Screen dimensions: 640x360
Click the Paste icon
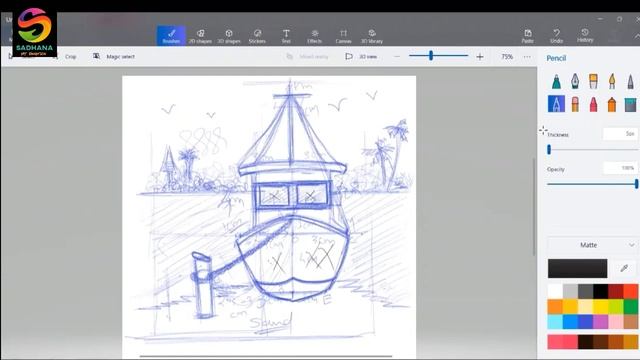pyautogui.click(x=528, y=36)
